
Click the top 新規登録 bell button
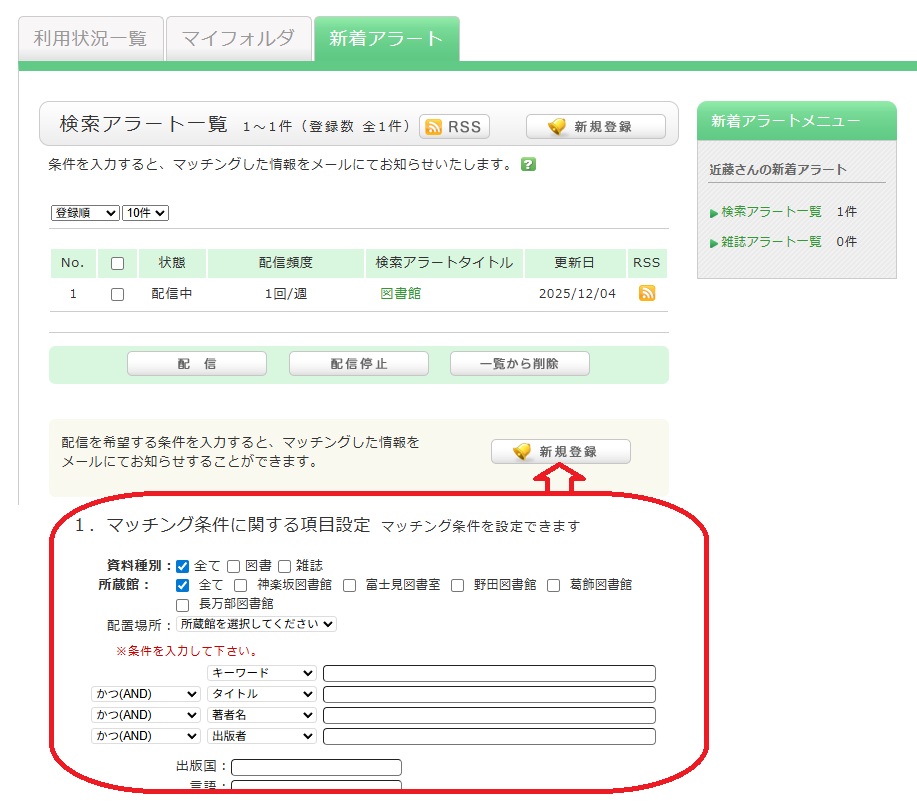click(595, 126)
